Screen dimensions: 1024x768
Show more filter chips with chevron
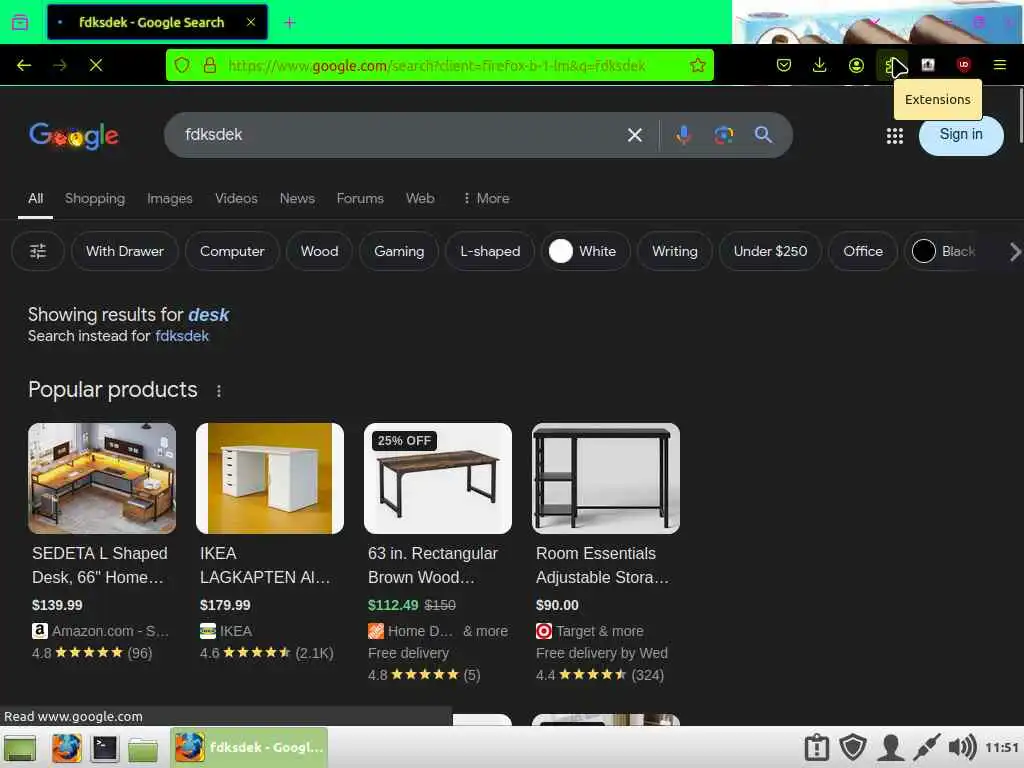coord(1014,252)
